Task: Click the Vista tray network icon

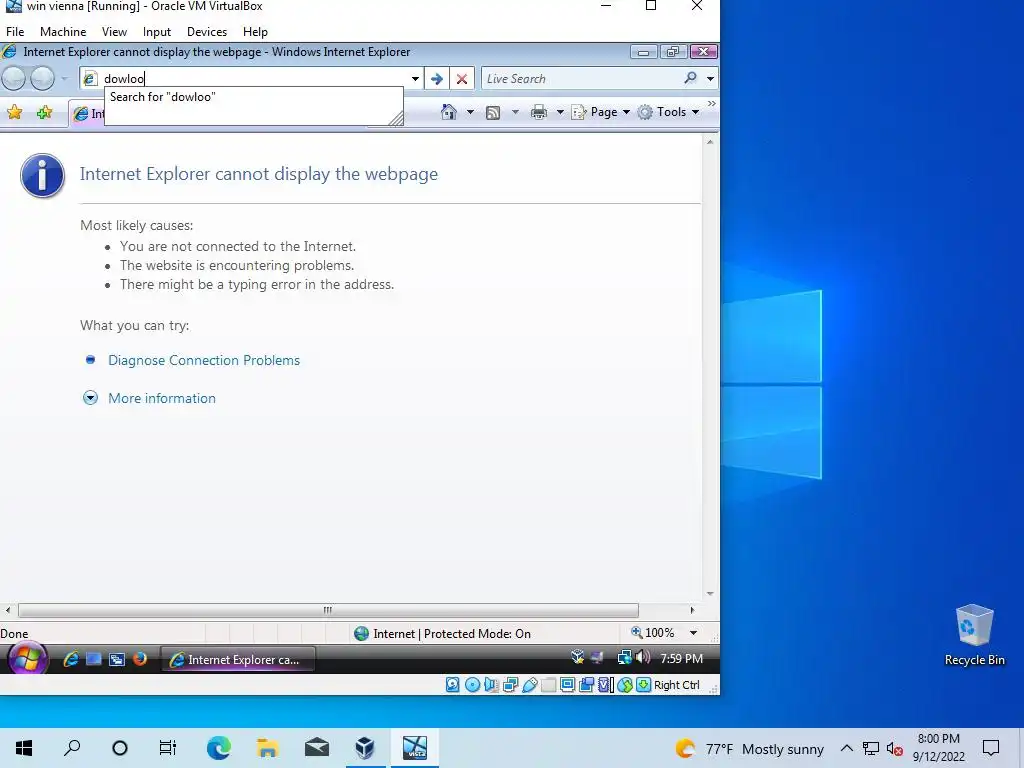Action: coord(625,658)
